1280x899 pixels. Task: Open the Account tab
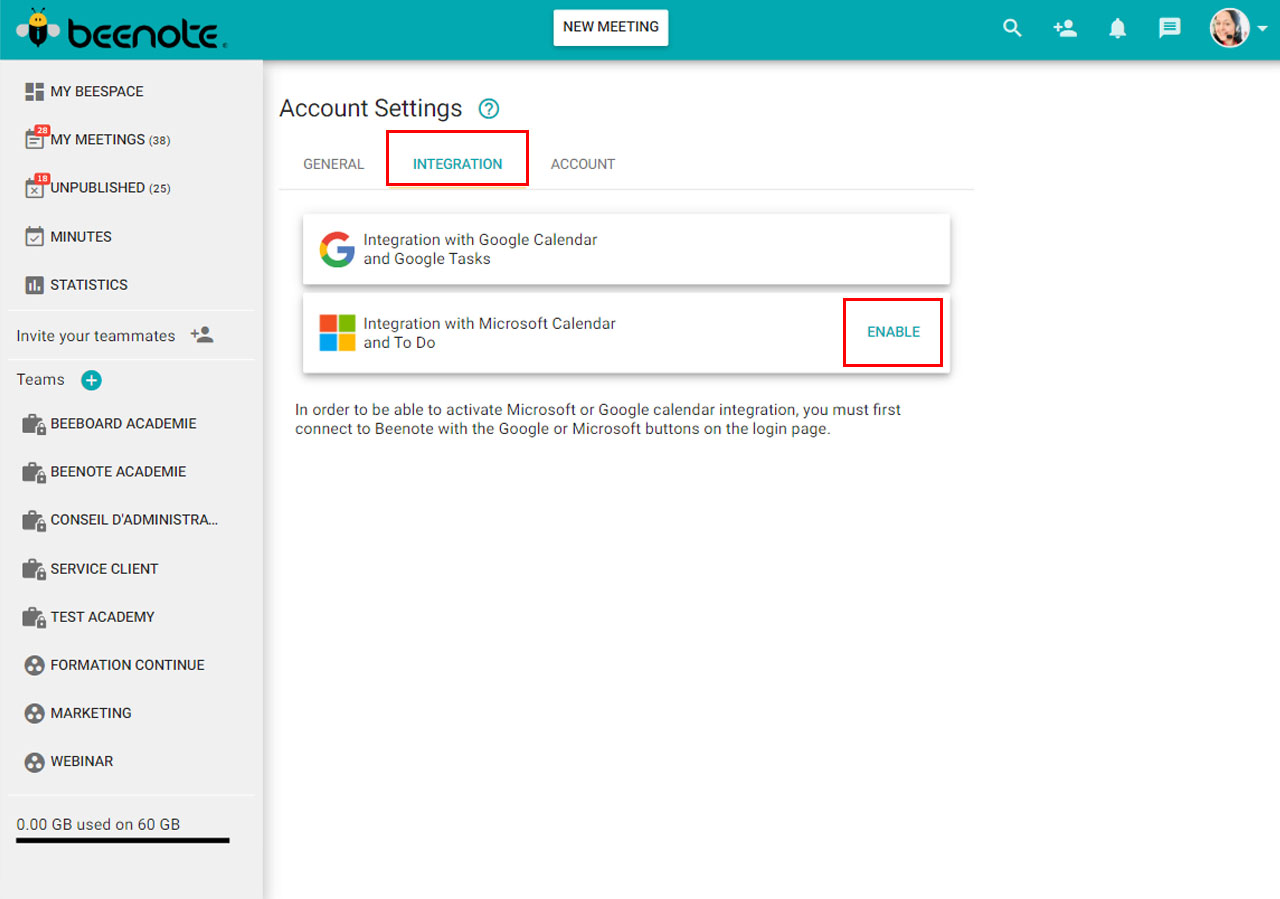point(583,164)
